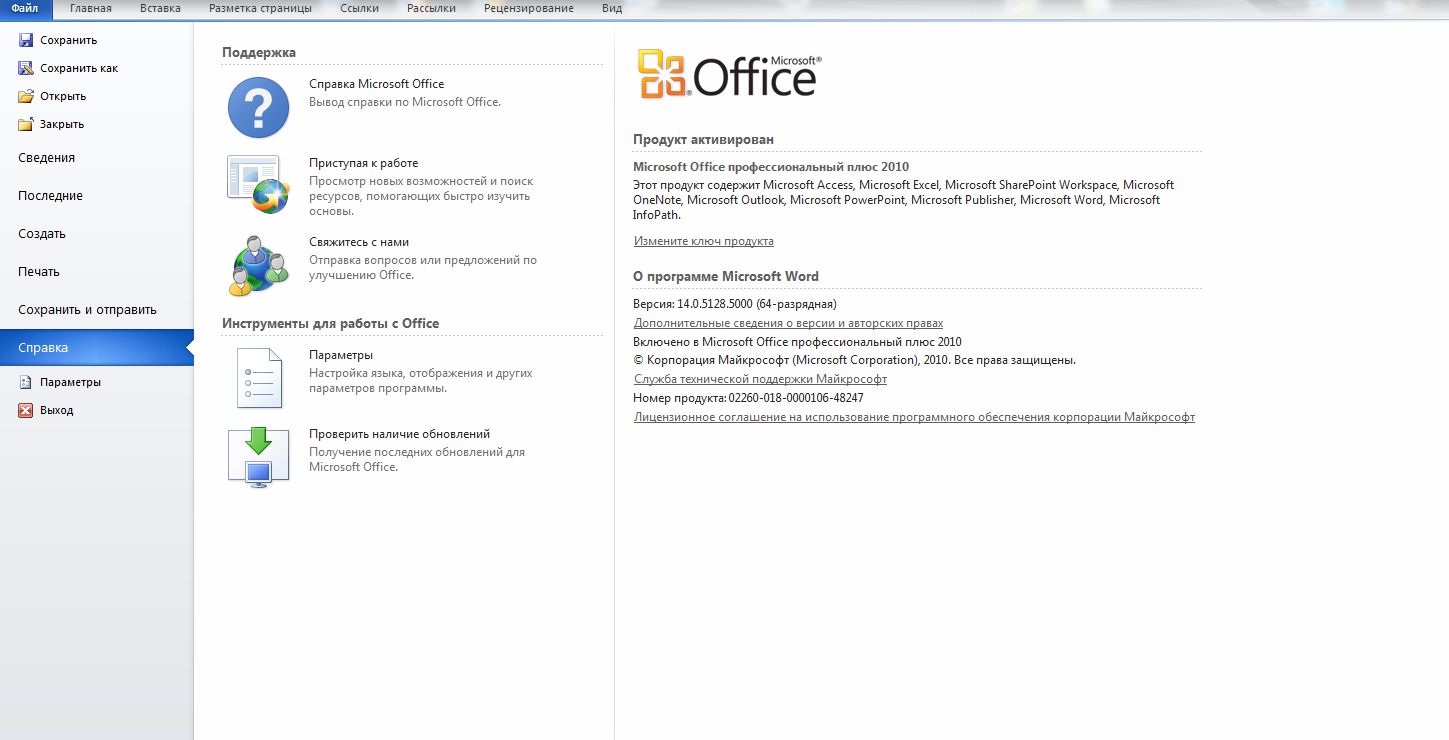Click the Свяжитесь с нами heading
The width and height of the screenshot is (1449, 740).
[359, 242]
